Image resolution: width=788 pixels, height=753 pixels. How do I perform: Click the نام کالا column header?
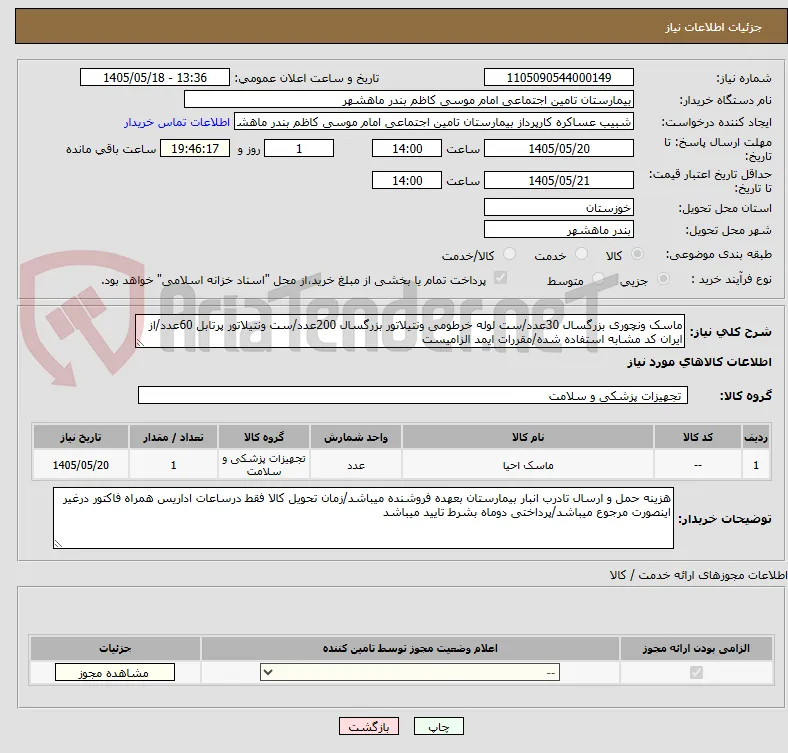(x=528, y=437)
